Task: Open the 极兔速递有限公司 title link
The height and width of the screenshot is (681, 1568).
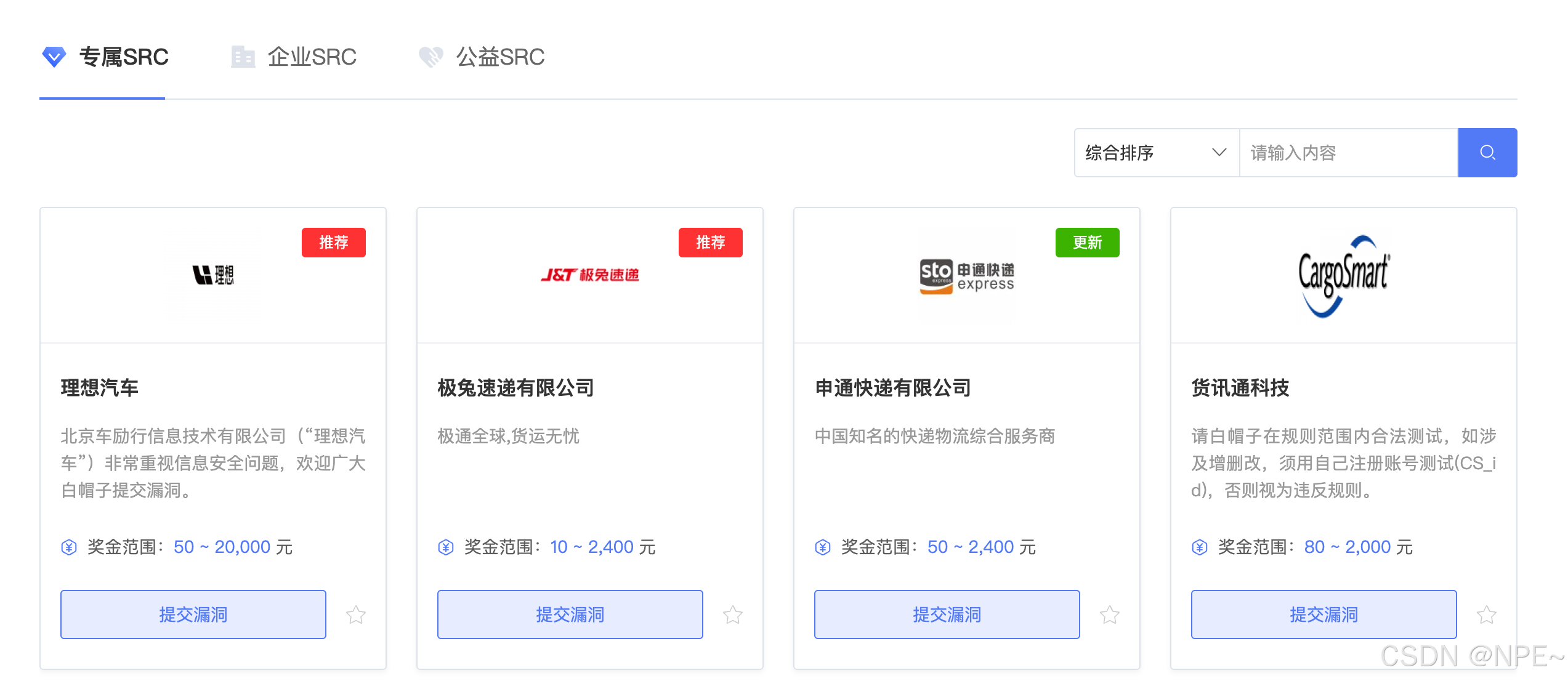Action: 516,388
